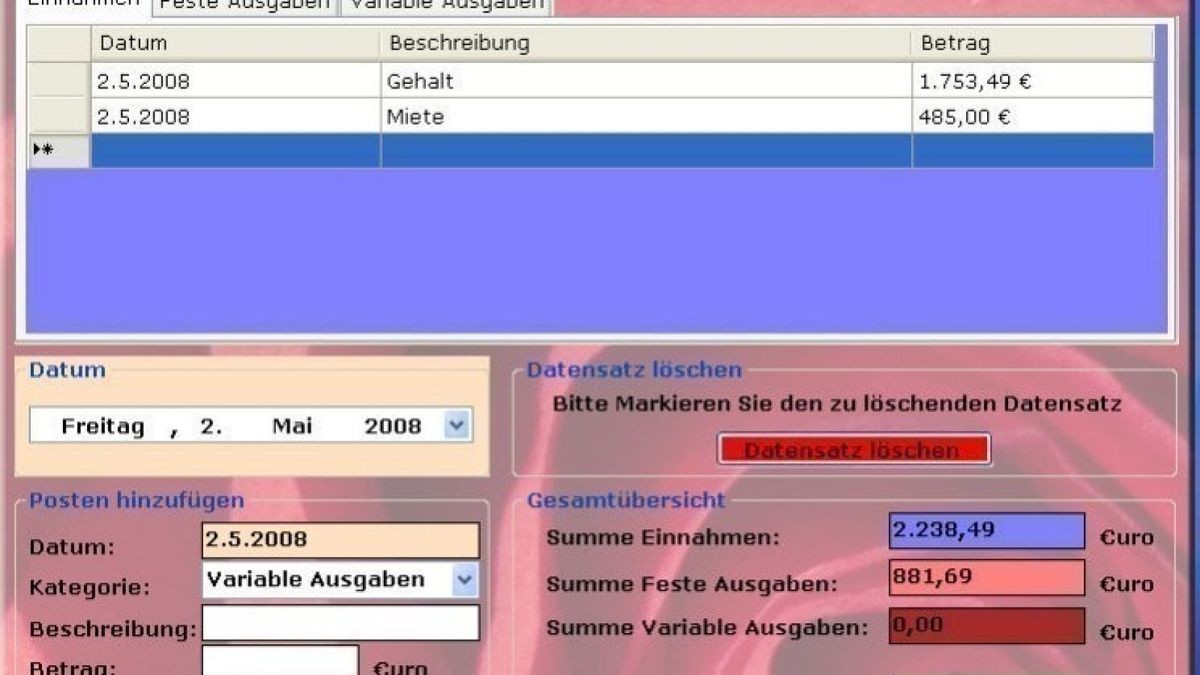Select the blue Summe Einnahmen value field
Image resolution: width=1200 pixels, height=675 pixels.
click(x=985, y=532)
